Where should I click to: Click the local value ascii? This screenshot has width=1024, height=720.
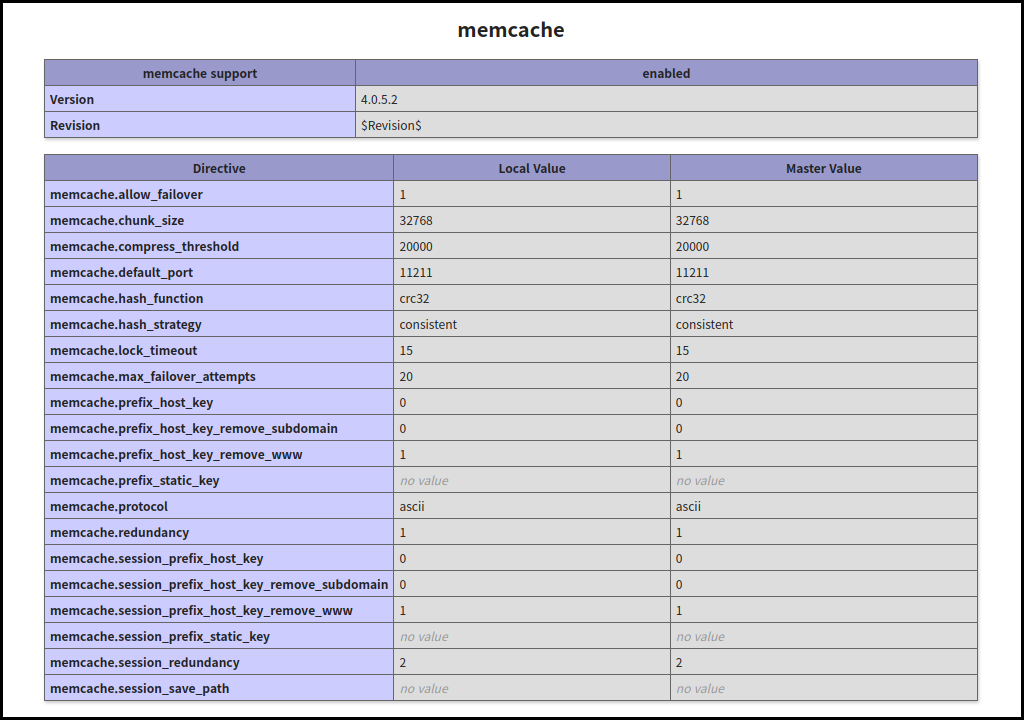click(411, 506)
